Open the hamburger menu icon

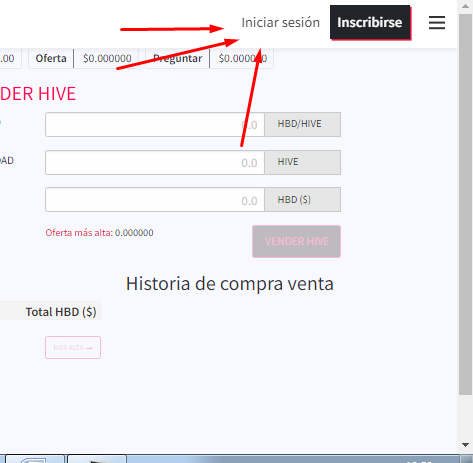coord(437,23)
